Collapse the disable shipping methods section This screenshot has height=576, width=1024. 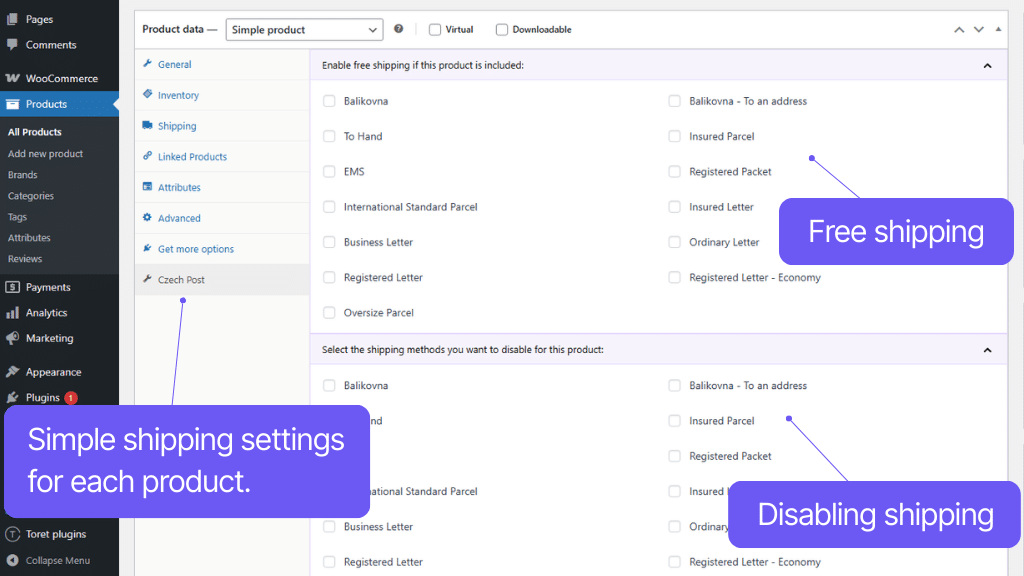(x=987, y=350)
